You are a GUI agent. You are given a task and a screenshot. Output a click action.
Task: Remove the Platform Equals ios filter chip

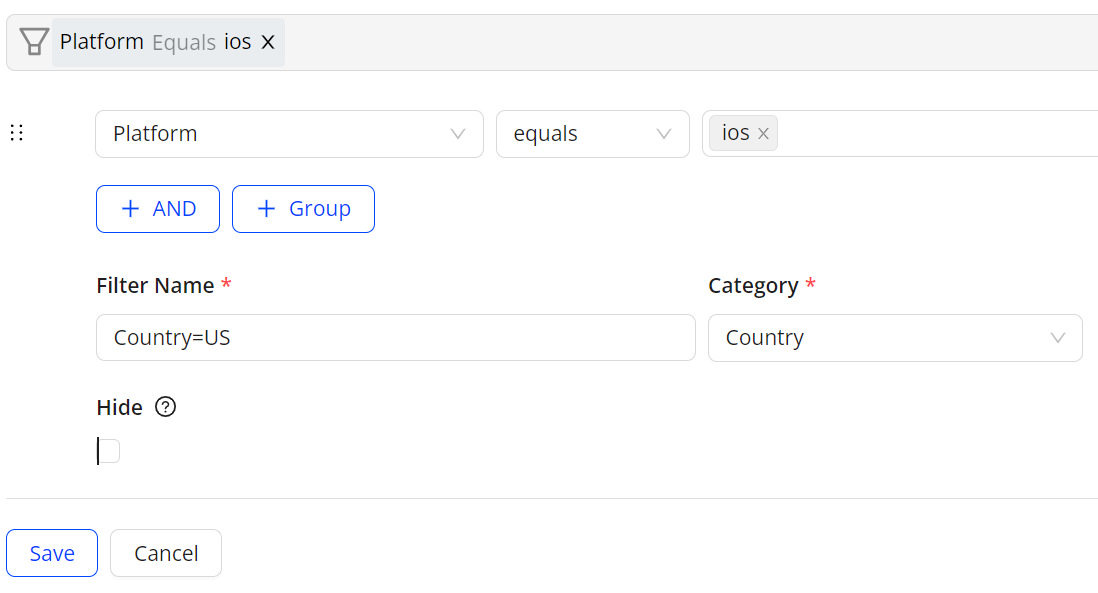point(268,42)
